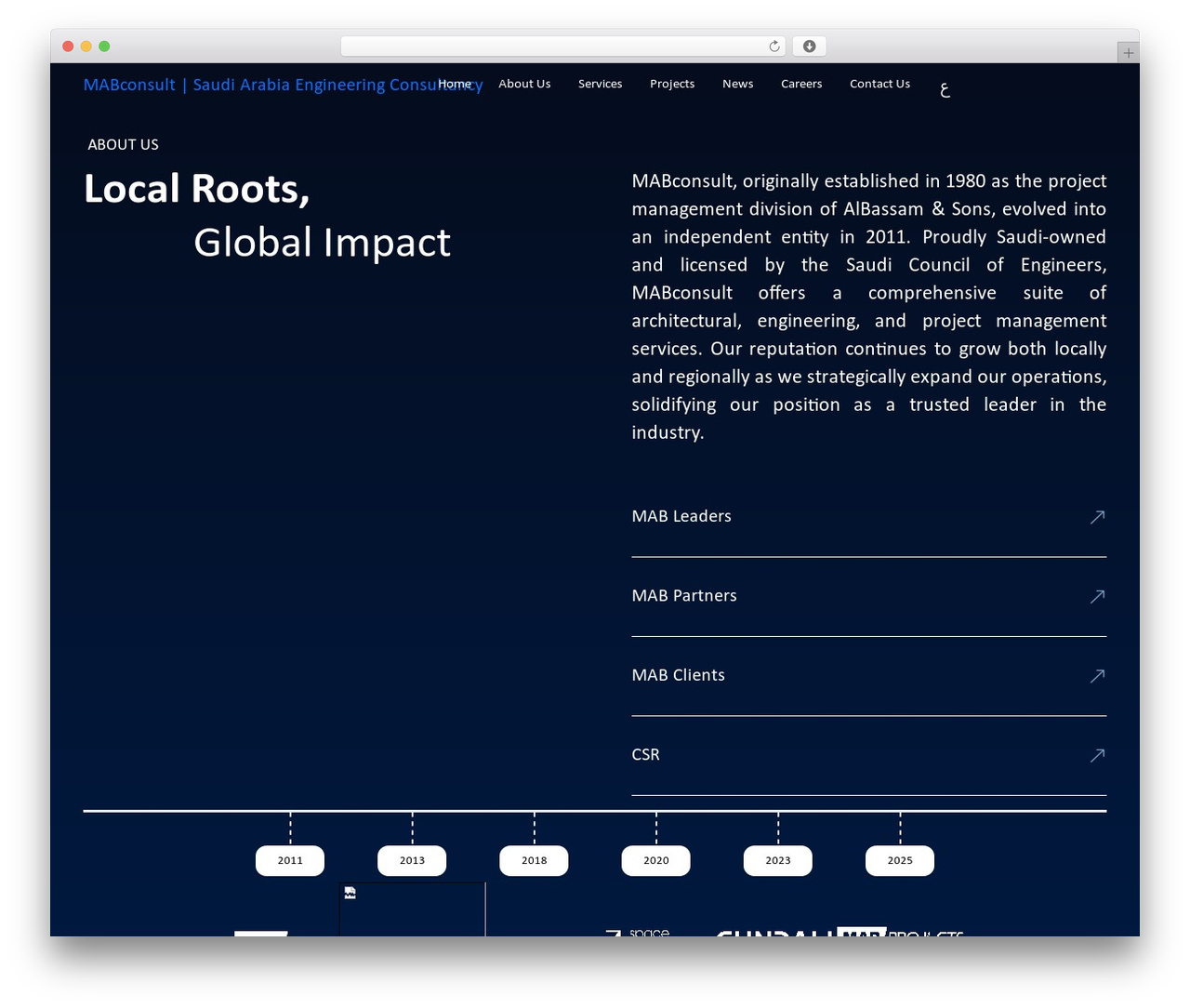Click the arrow icon next to MAB Leaders

coord(1098,517)
